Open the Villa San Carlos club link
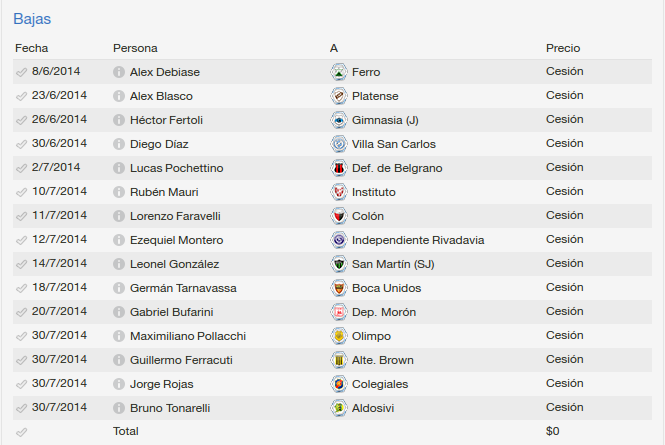 (394, 144)
